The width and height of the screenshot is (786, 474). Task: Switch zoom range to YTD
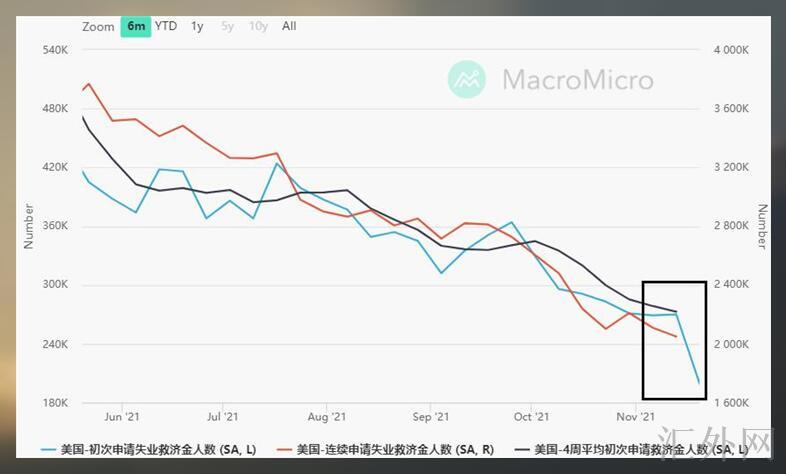[x=166, y=26]
